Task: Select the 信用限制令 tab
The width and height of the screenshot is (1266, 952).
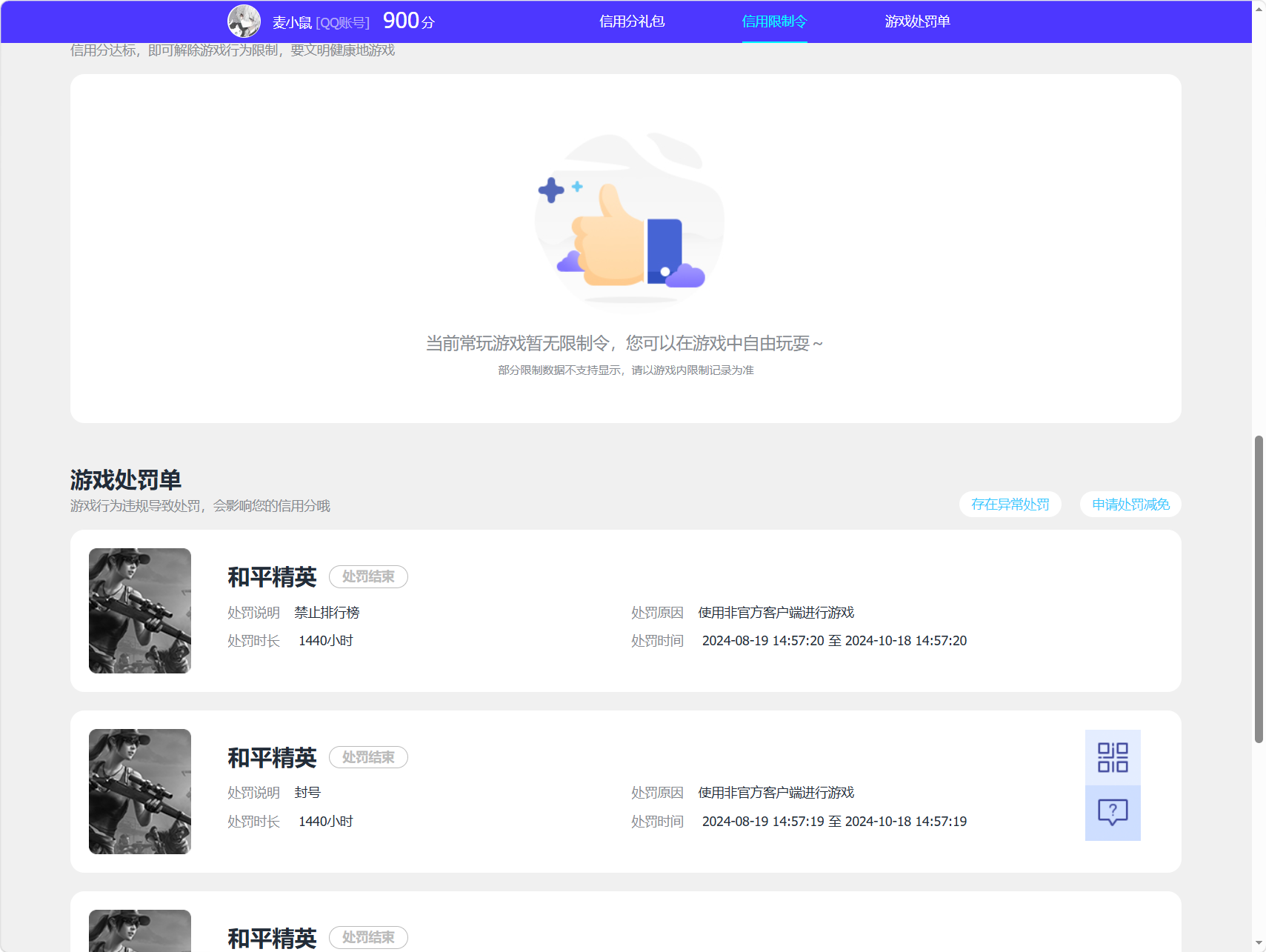Action: (x=774, y=21)
